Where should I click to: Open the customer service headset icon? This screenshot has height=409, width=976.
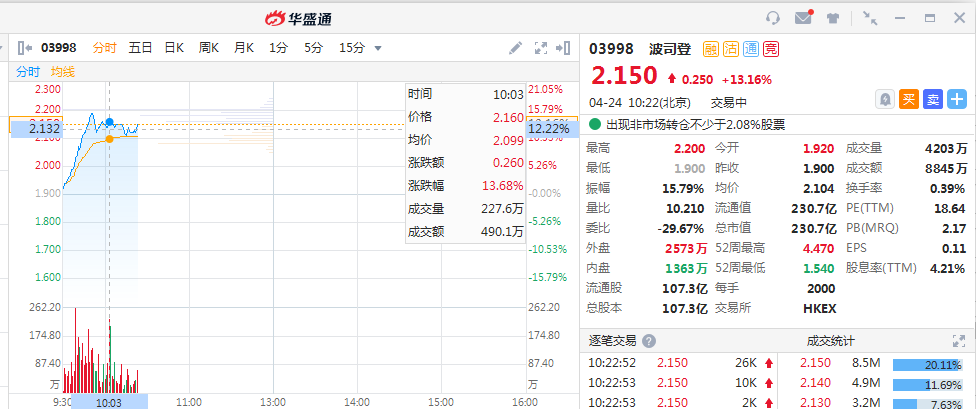[773, 18]
